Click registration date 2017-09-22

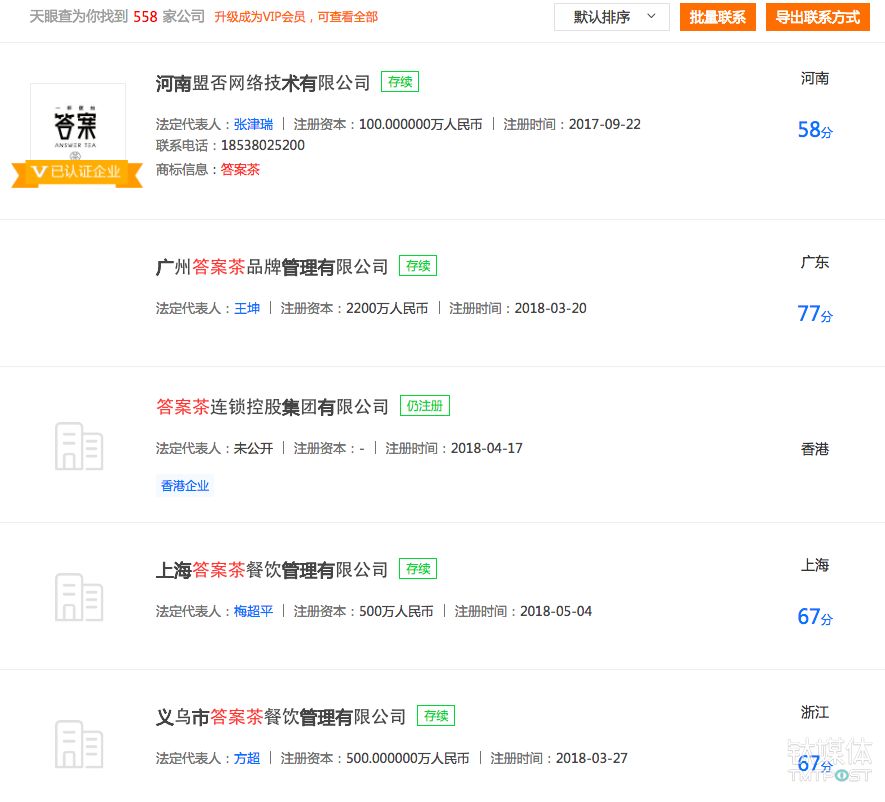coord(604,124)
